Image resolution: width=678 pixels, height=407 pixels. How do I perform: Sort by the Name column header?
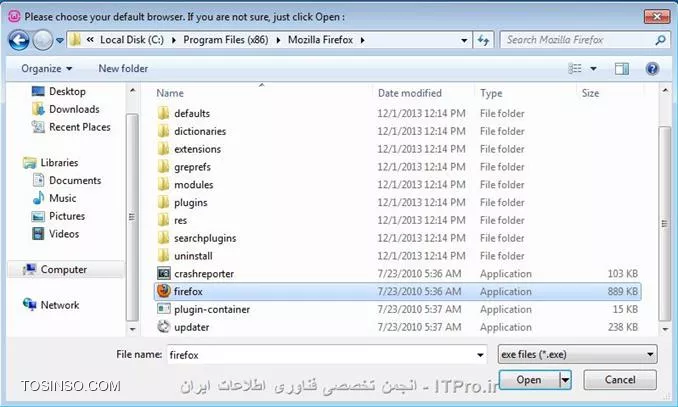[x=170, y=93]
